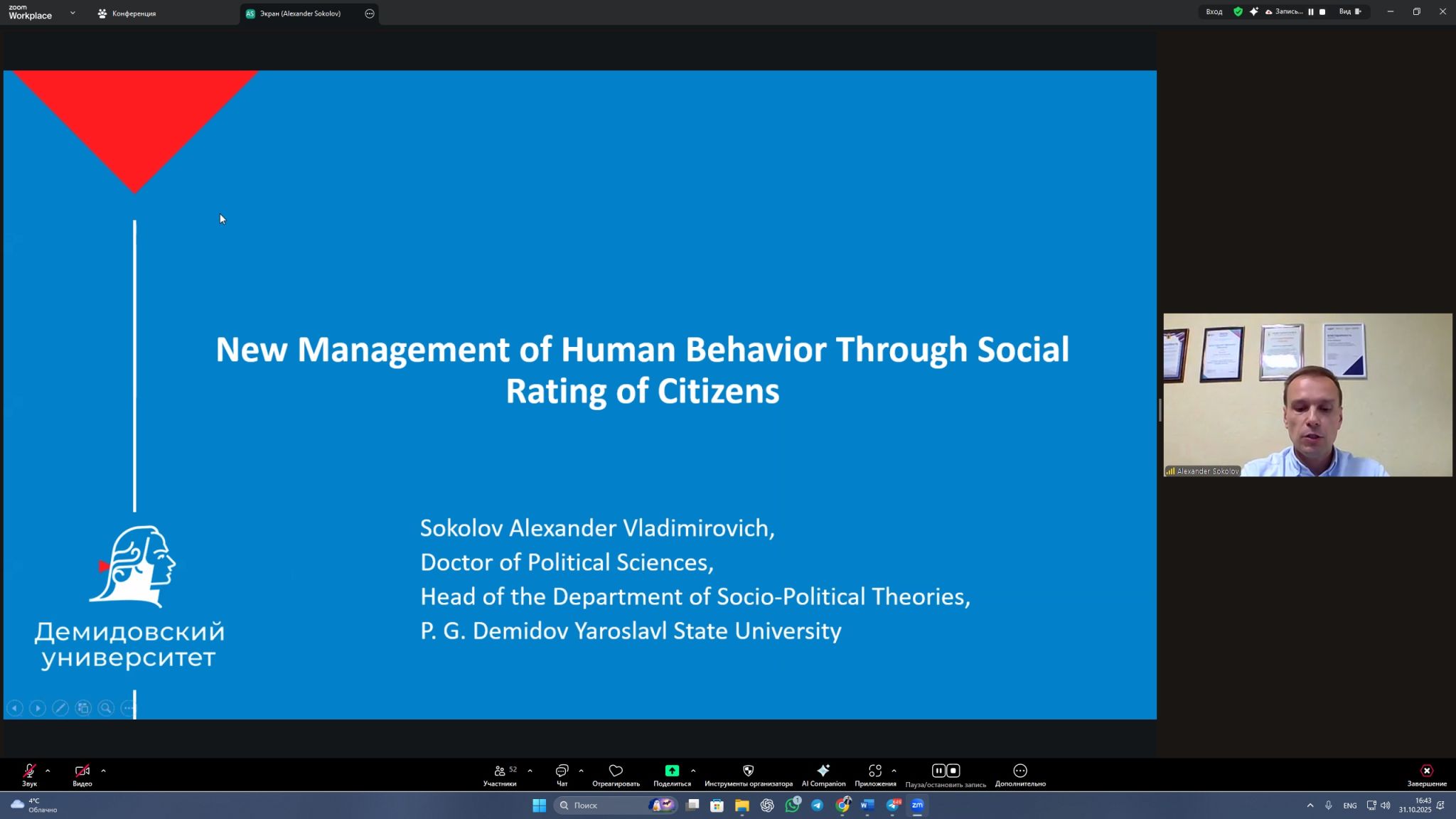Open the Приложения apps icon
This screenshot has width=1456, height=819.
875,771
